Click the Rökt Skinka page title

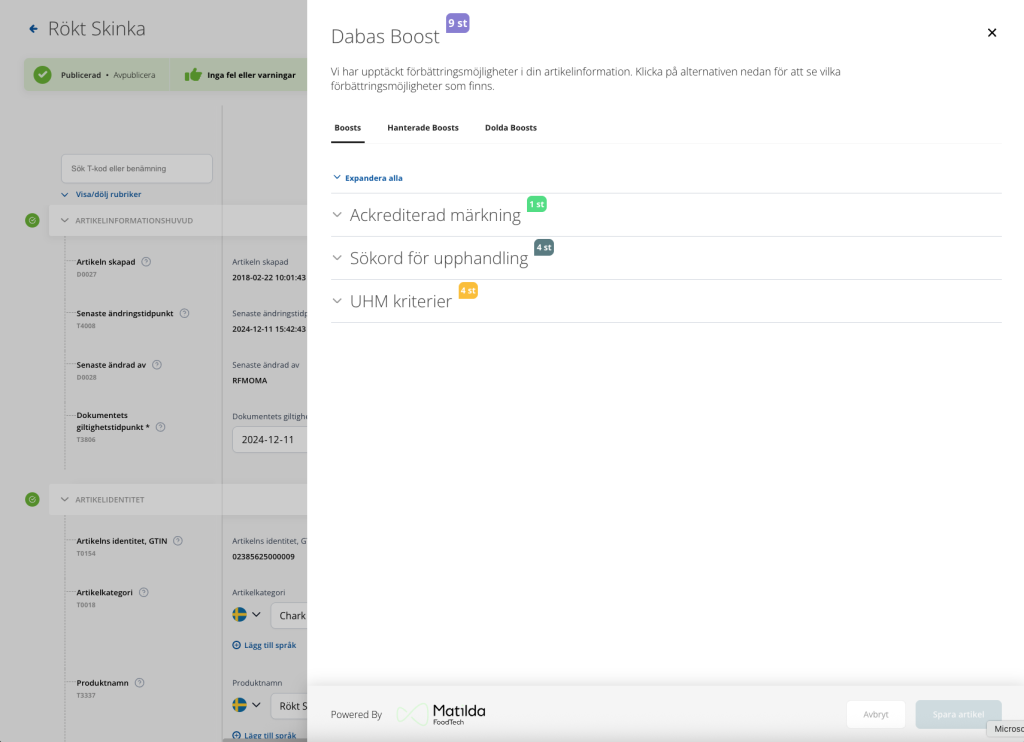click(x=97, y=29)
